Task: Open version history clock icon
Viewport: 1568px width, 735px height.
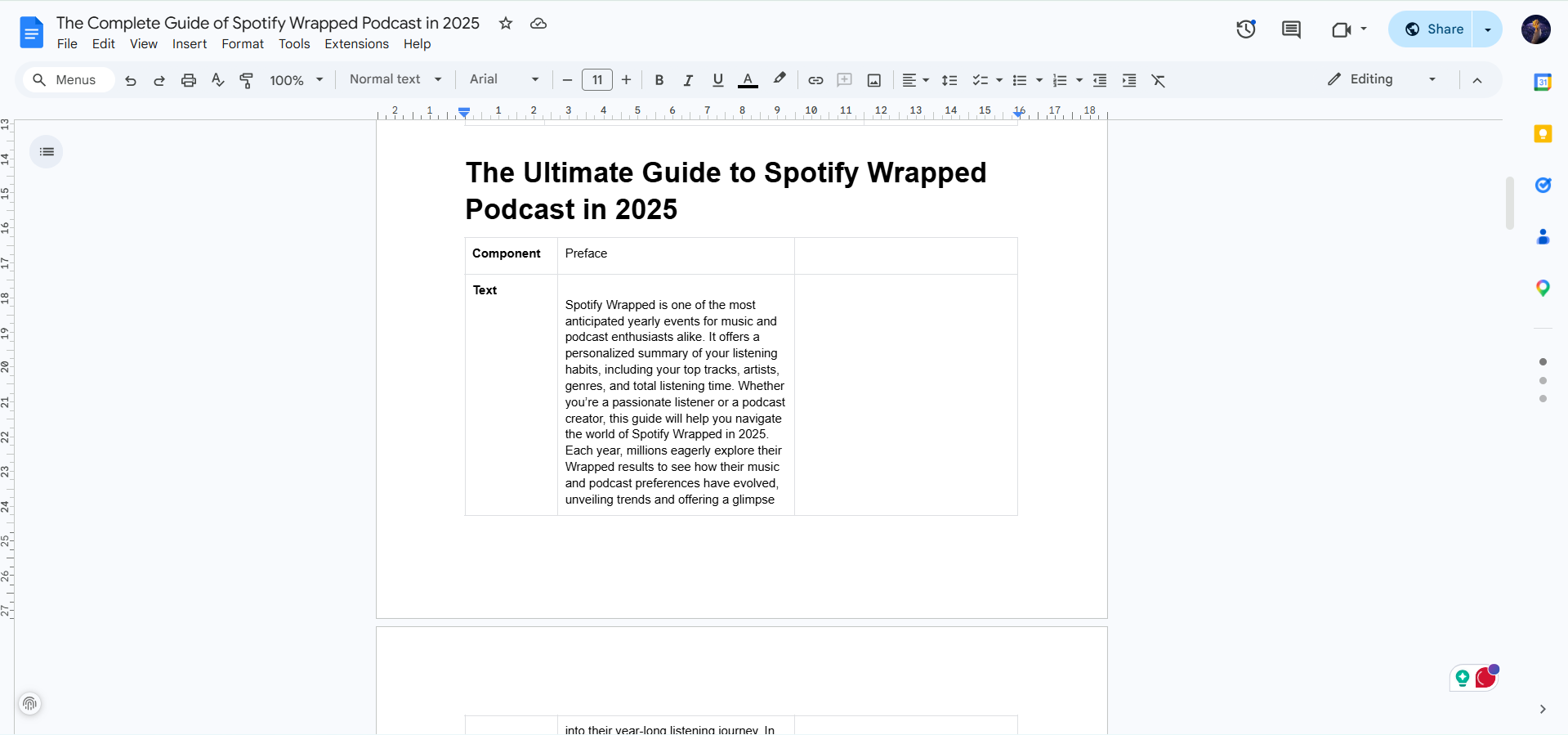Action: pyautogui.click(x=1245, y=29)
